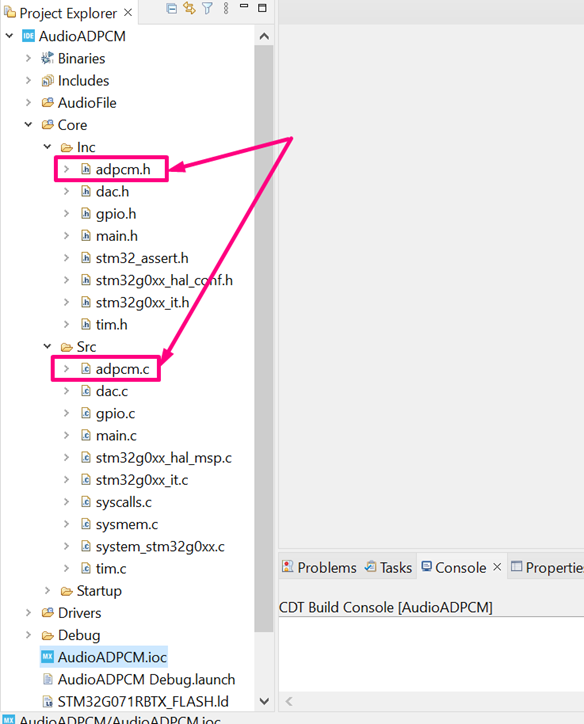Screen dimensions: 584x724
Task: Expand the adpcm.h file node
Action: click(x=66, y=169)
